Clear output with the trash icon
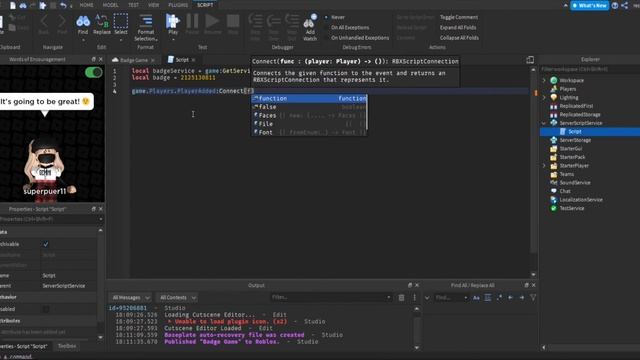 pos(401,298)
